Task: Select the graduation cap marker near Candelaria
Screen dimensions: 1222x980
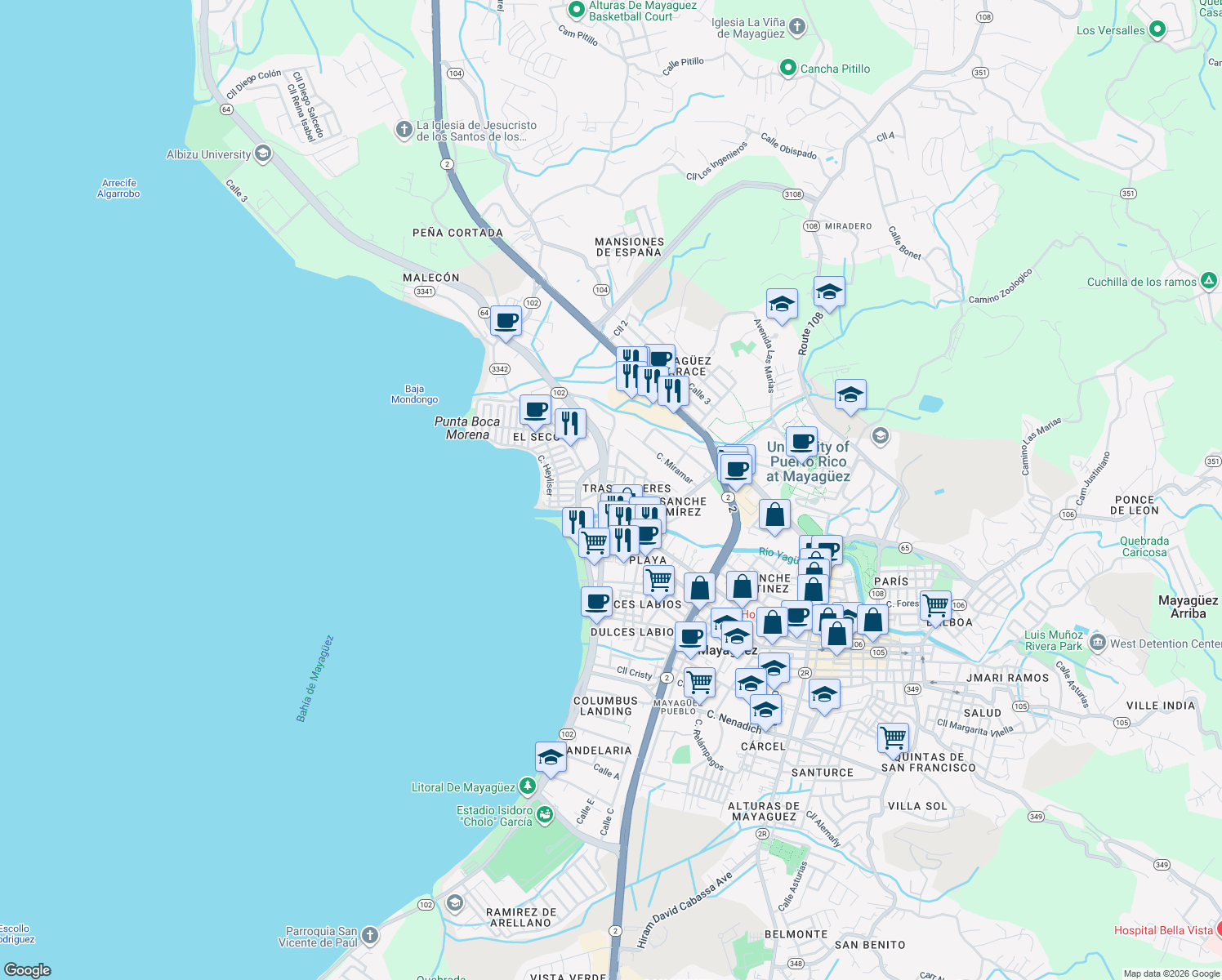Action: click(x=550, y=757)
